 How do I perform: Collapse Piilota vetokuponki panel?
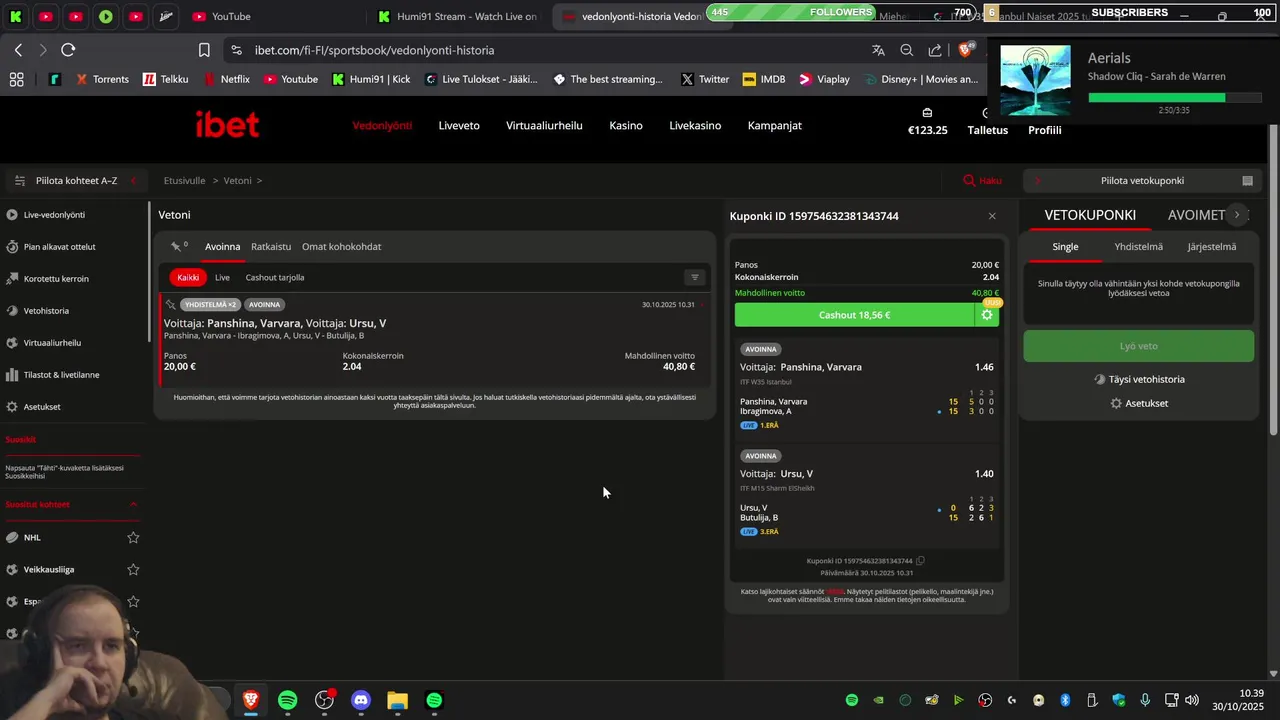(x=1142, y=181)
